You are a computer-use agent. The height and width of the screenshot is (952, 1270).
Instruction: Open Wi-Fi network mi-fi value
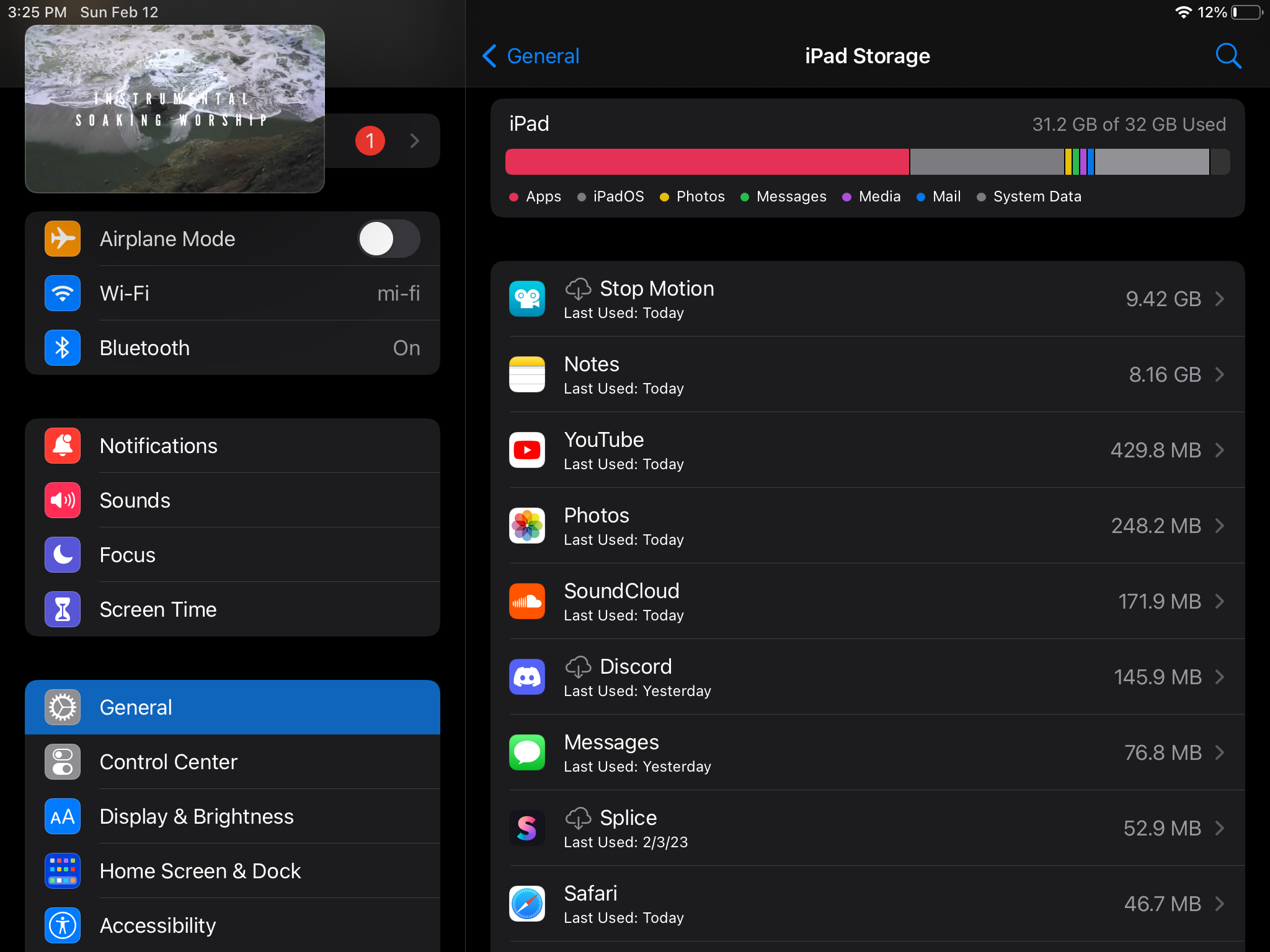tap(399, 293)
